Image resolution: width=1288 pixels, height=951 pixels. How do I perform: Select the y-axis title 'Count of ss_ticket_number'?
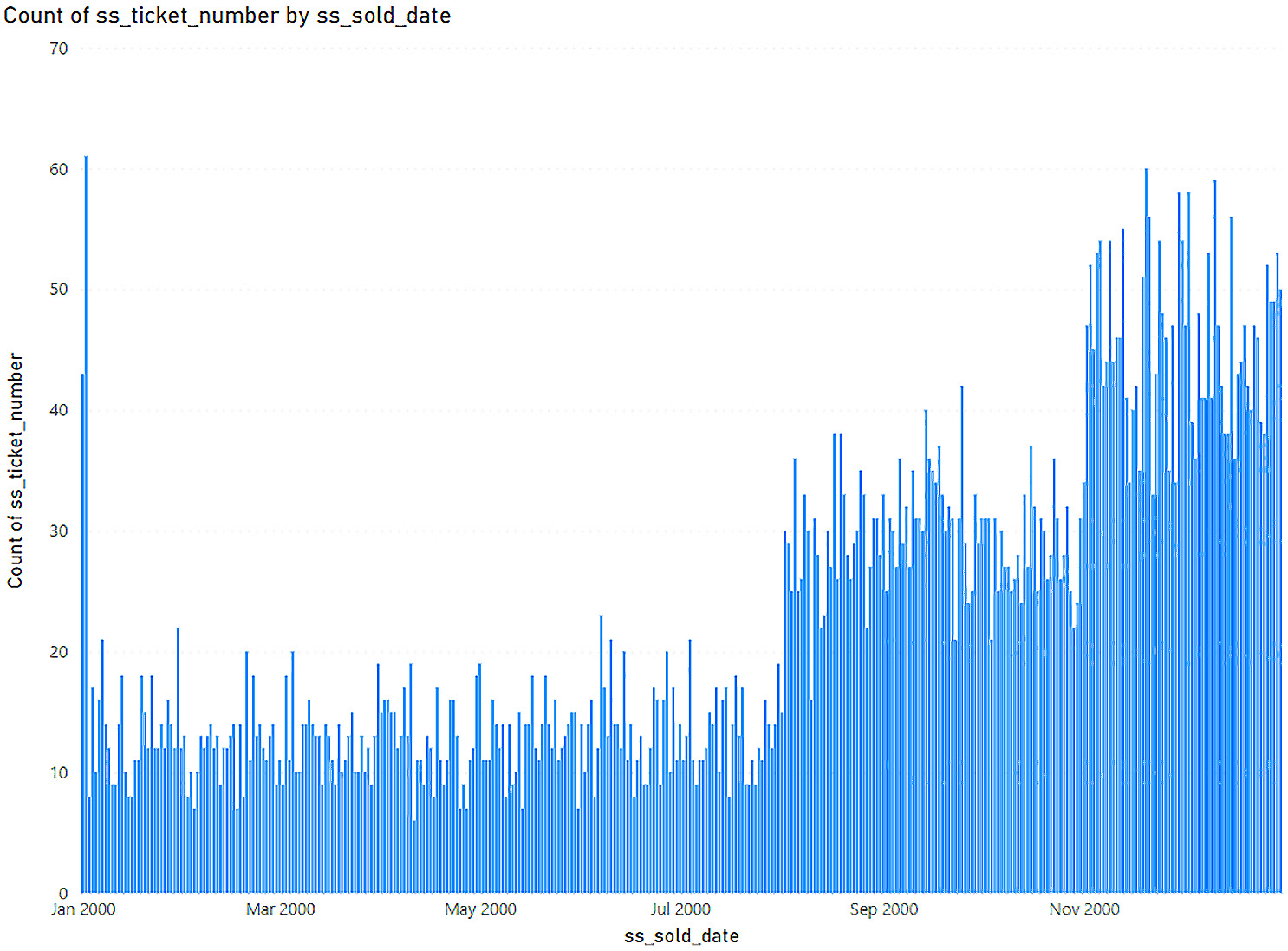(x=16, y=471)
